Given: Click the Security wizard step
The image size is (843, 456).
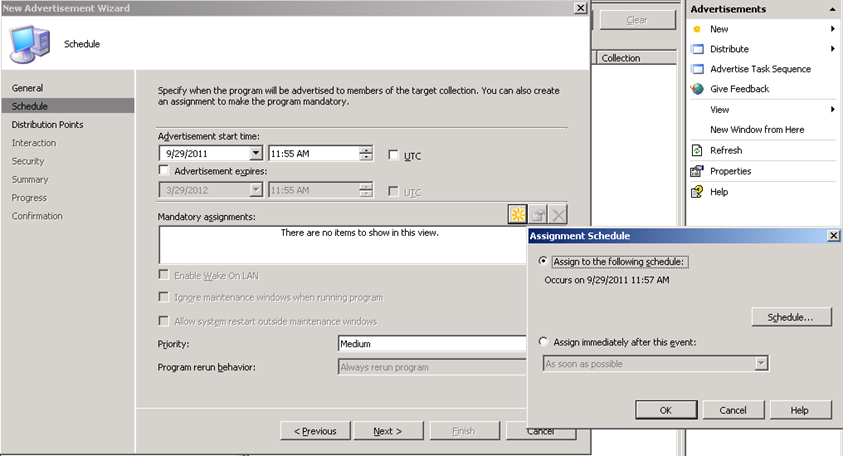Looking at the screenshot, I should pos(28,161).
